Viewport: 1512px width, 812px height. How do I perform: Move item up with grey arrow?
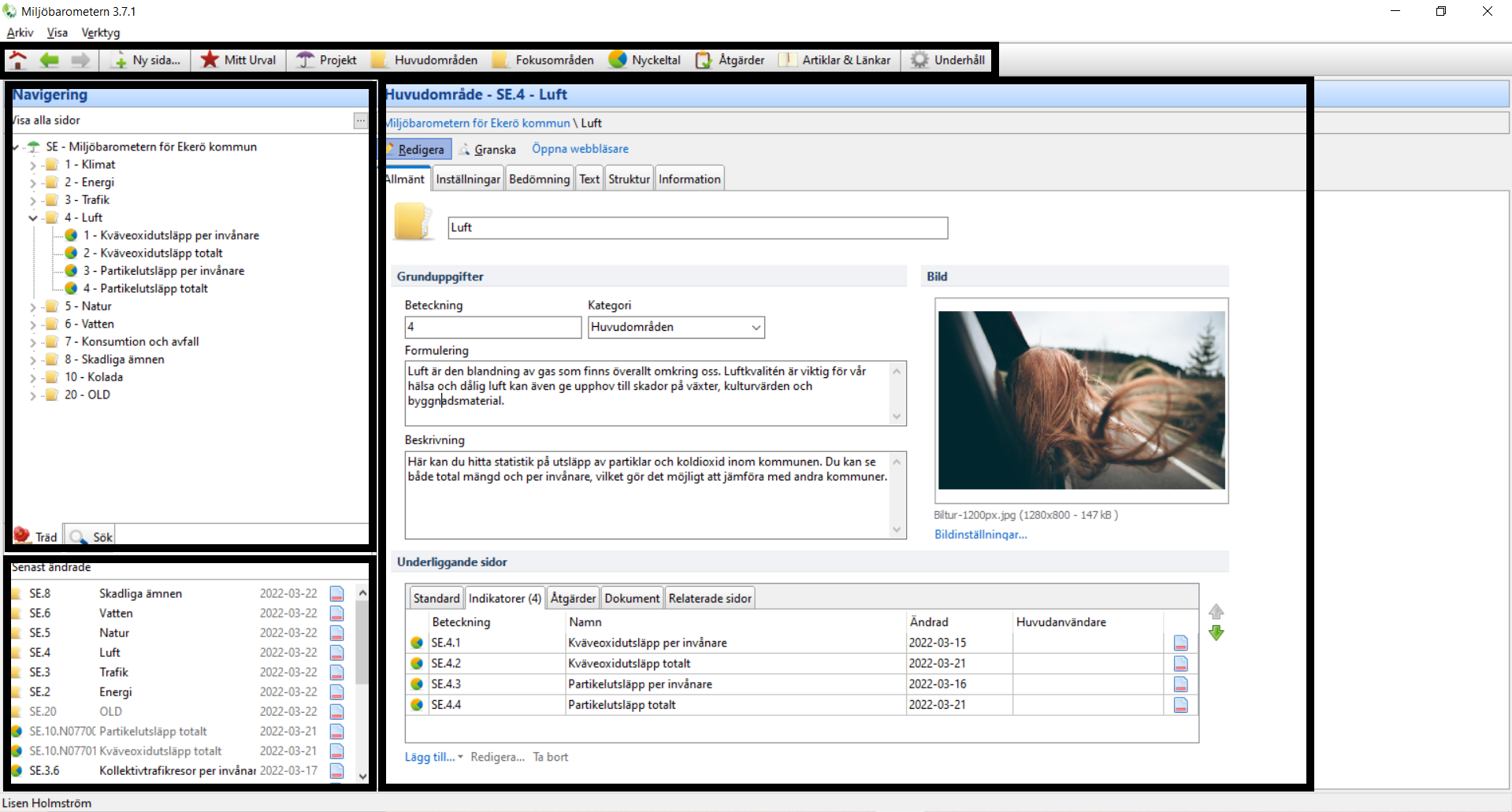point(1216,611)
